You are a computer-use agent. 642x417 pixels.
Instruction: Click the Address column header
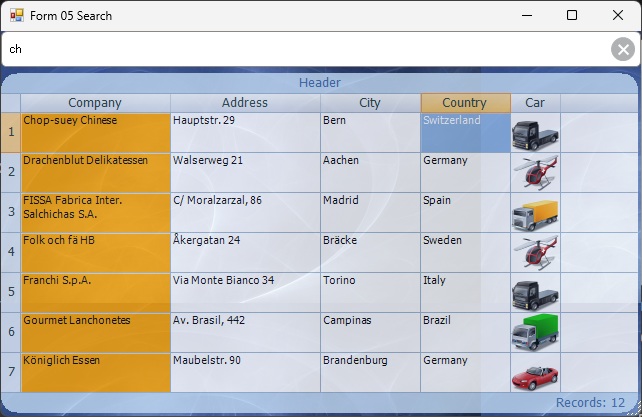(245, 103)
